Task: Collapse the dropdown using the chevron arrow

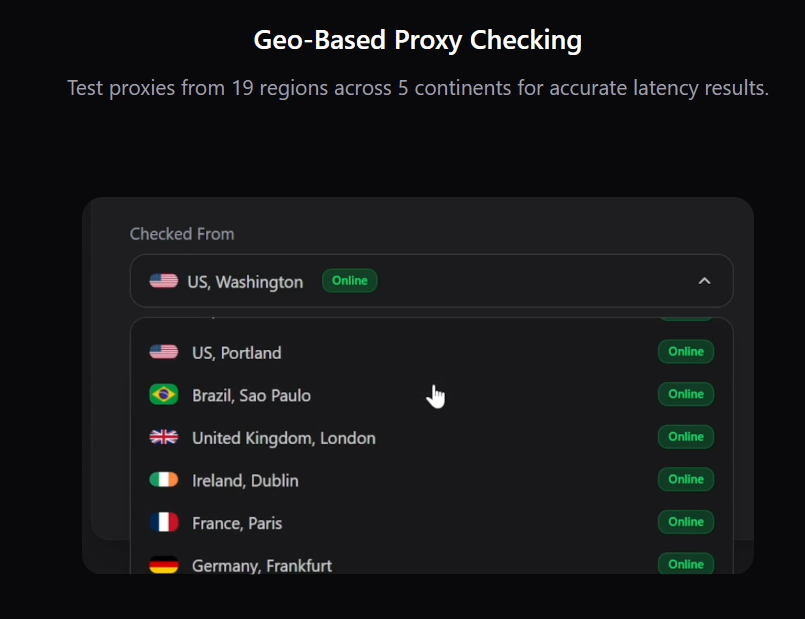Action: (x=704, y=281)
